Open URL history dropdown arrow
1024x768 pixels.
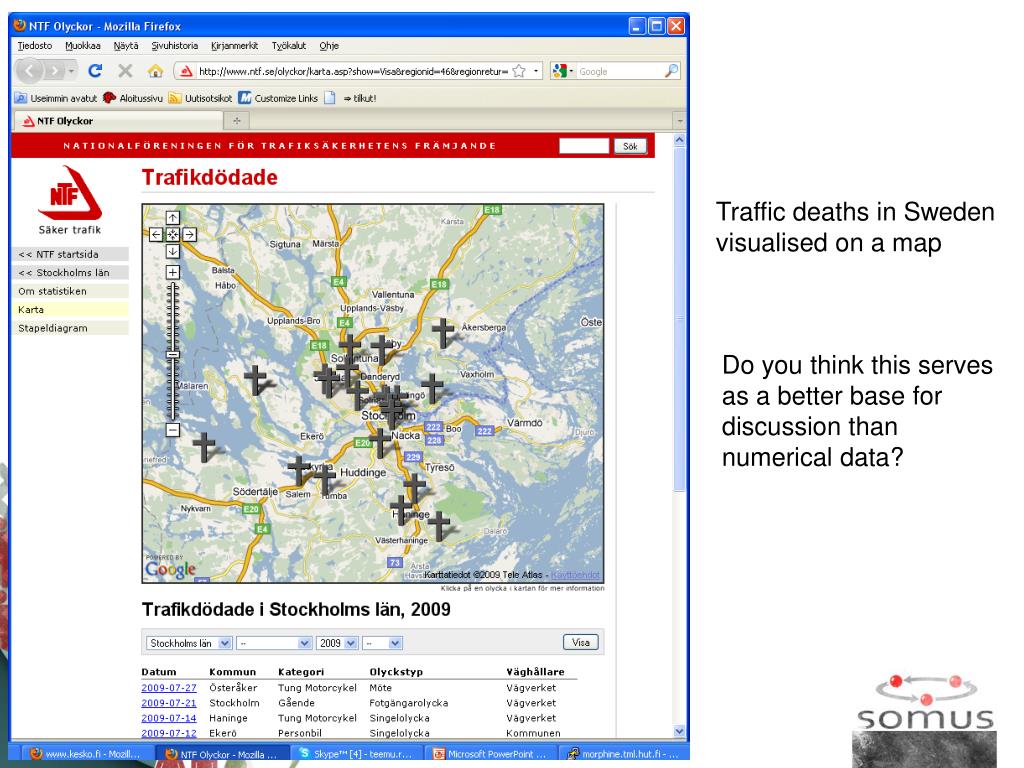(536, 71)
